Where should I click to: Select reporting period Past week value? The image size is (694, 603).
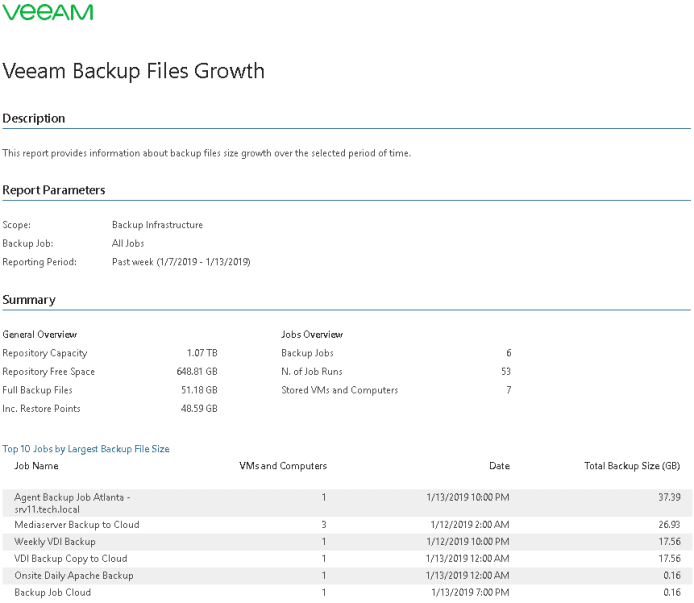pos(181,262)
